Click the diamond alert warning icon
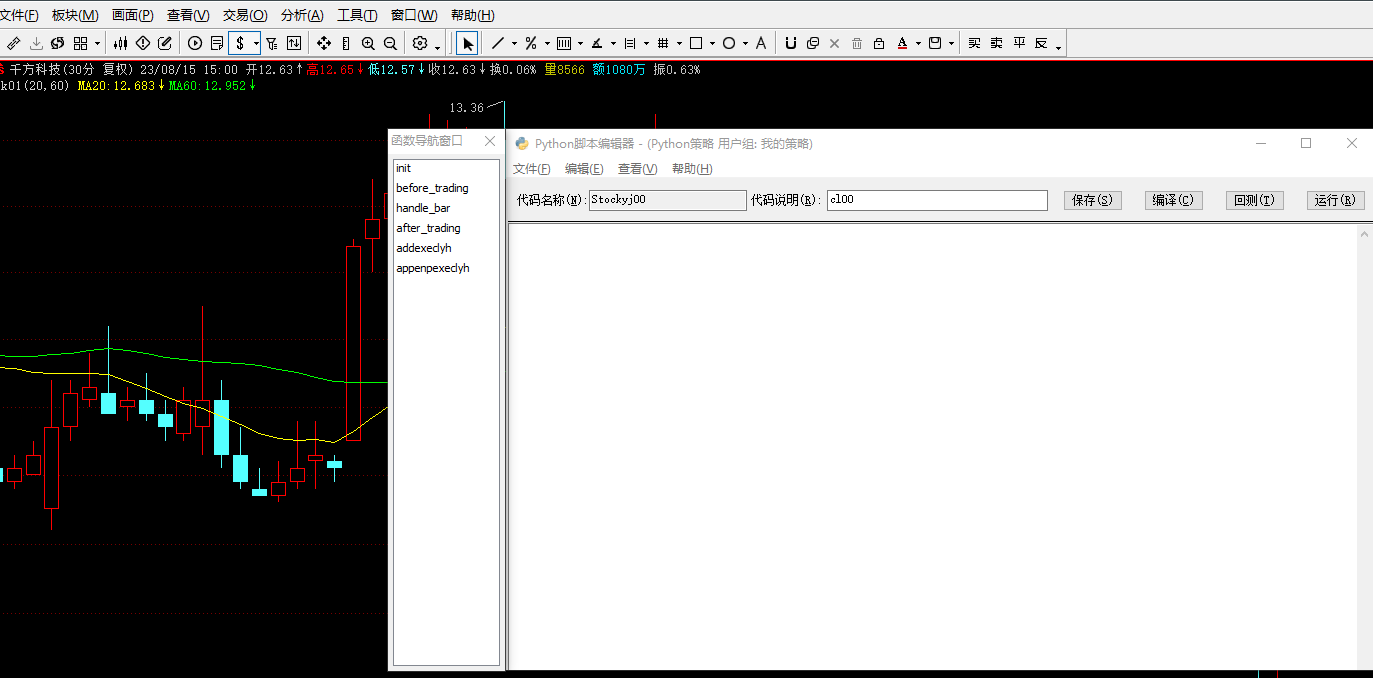Viewport: 1373px width, 678px height. coord(142,43)
